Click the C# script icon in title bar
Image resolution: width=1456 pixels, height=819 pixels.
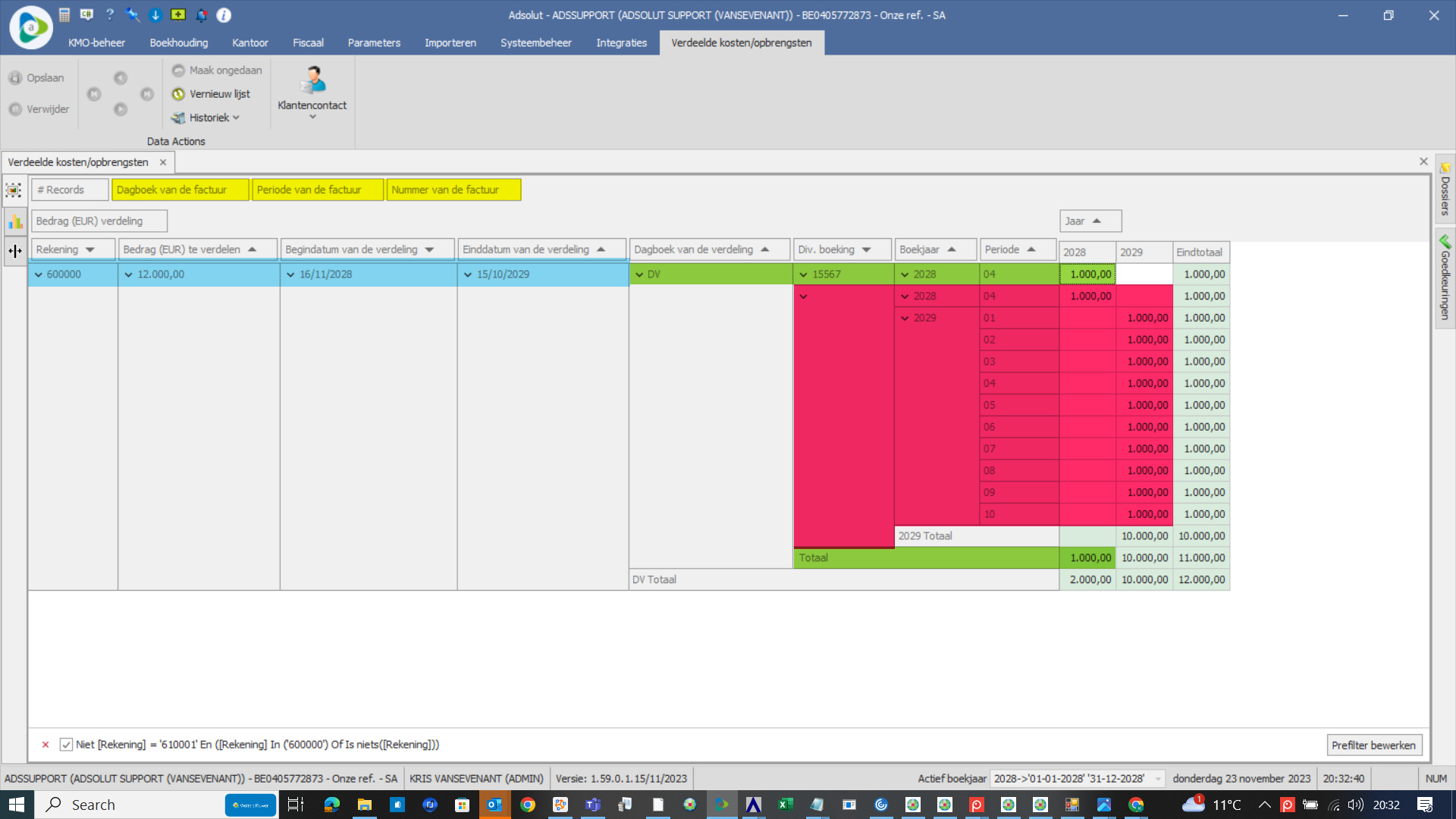[87, 14]
